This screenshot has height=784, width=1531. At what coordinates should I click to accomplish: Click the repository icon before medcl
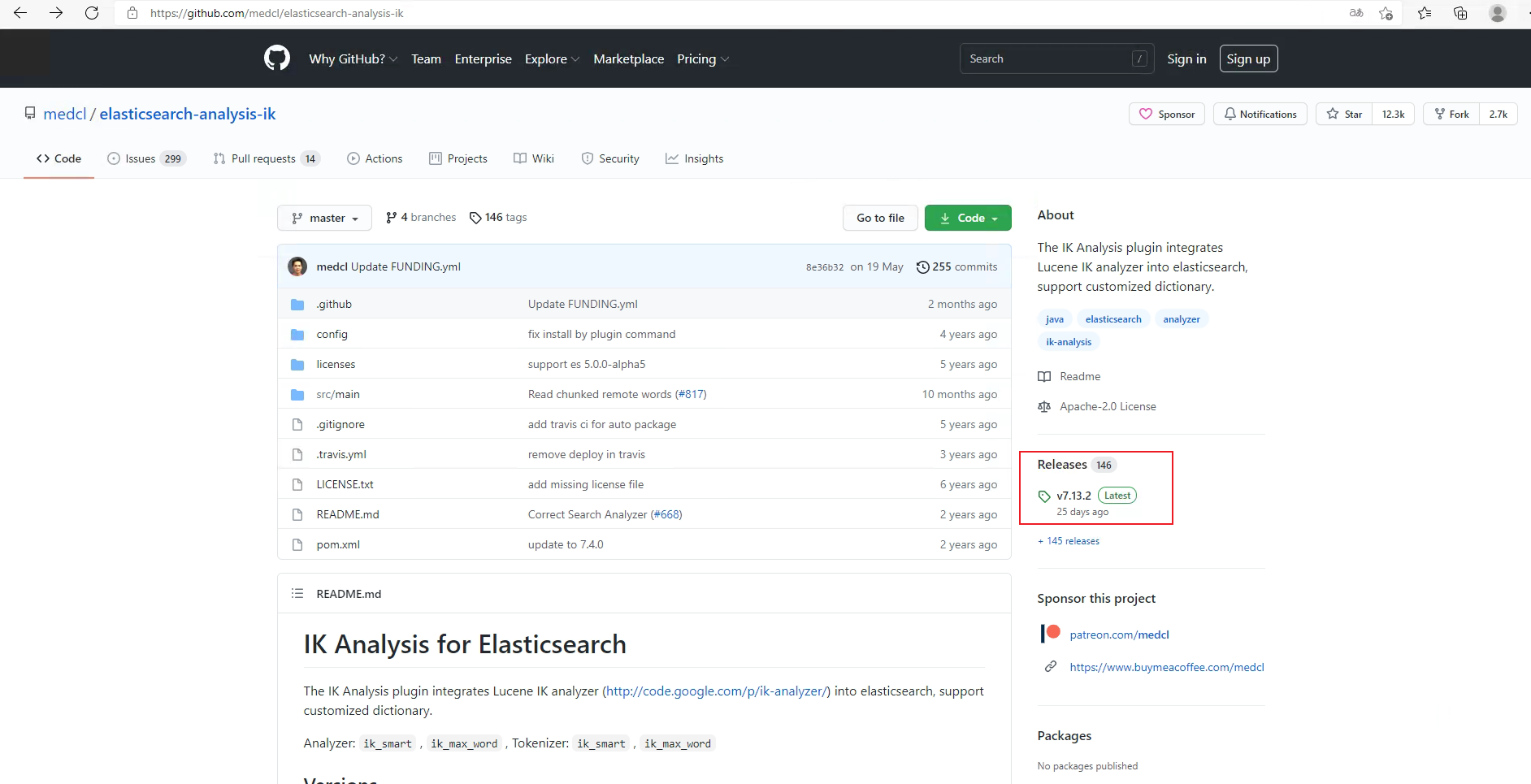coord(30,113)
